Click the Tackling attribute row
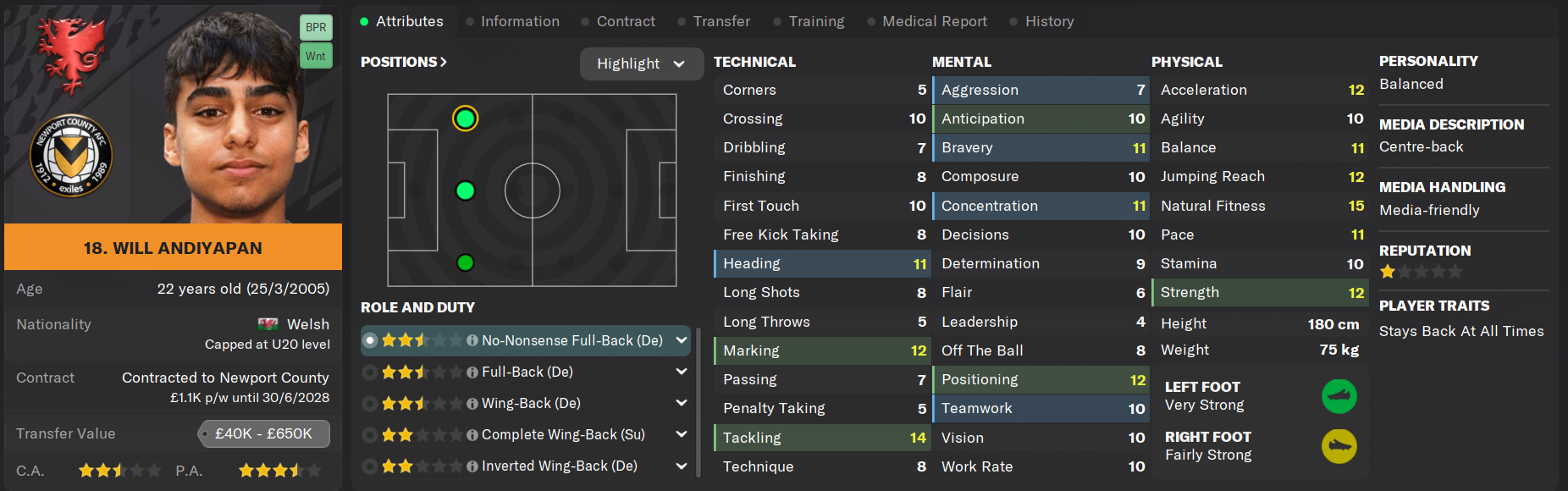Viewport: 1568px width, 491px height. (822, 438)
